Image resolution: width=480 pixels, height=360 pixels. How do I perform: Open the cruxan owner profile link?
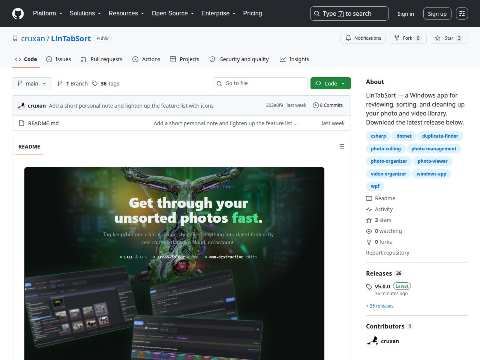click(x=33, y=38)
